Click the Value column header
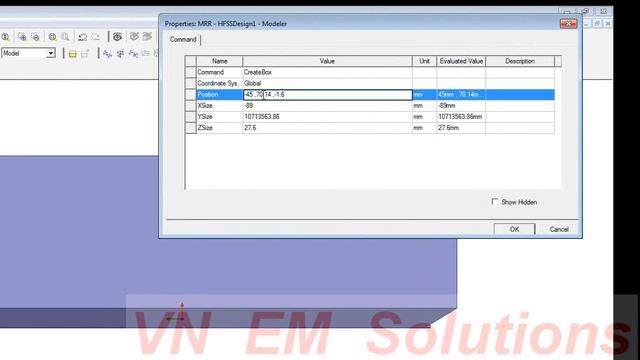The image size is (640, 360). [x=327, y=61]
